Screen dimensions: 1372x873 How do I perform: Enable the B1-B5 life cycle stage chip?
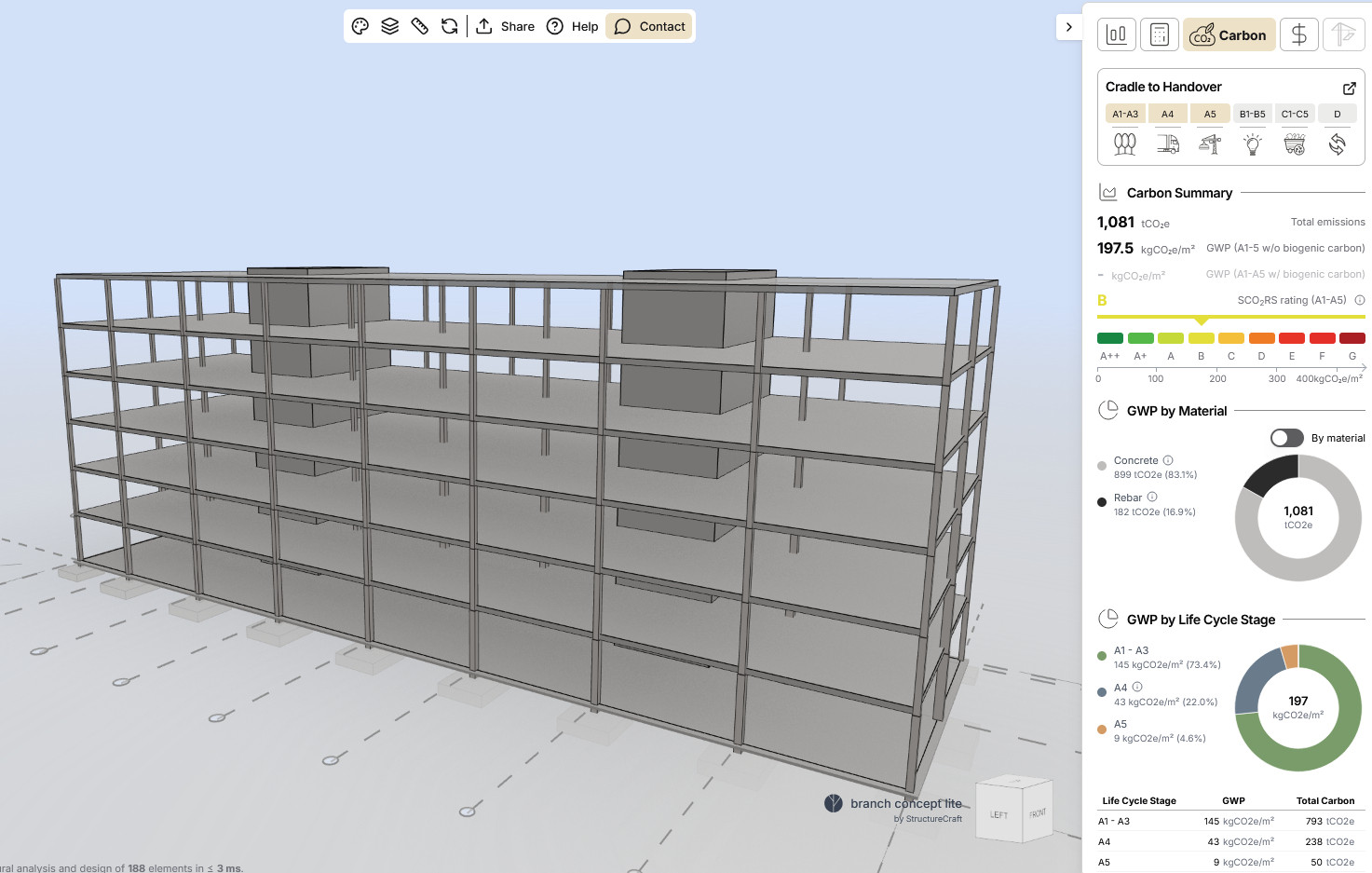point(1253,114)
